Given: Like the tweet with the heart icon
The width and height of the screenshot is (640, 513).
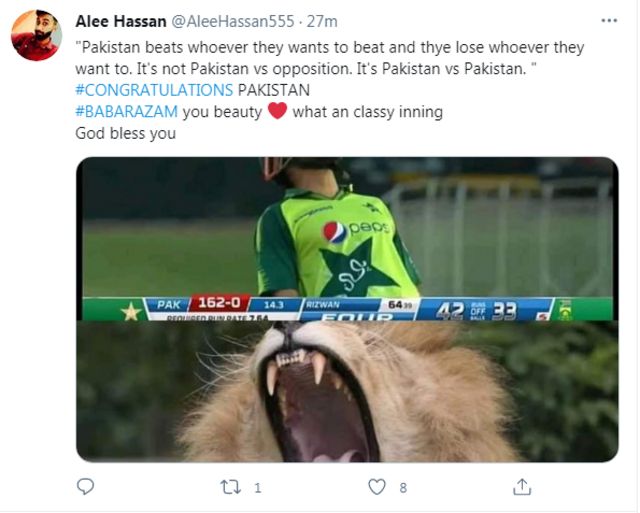Looking at the screenshot, I should tap(376, 487).
